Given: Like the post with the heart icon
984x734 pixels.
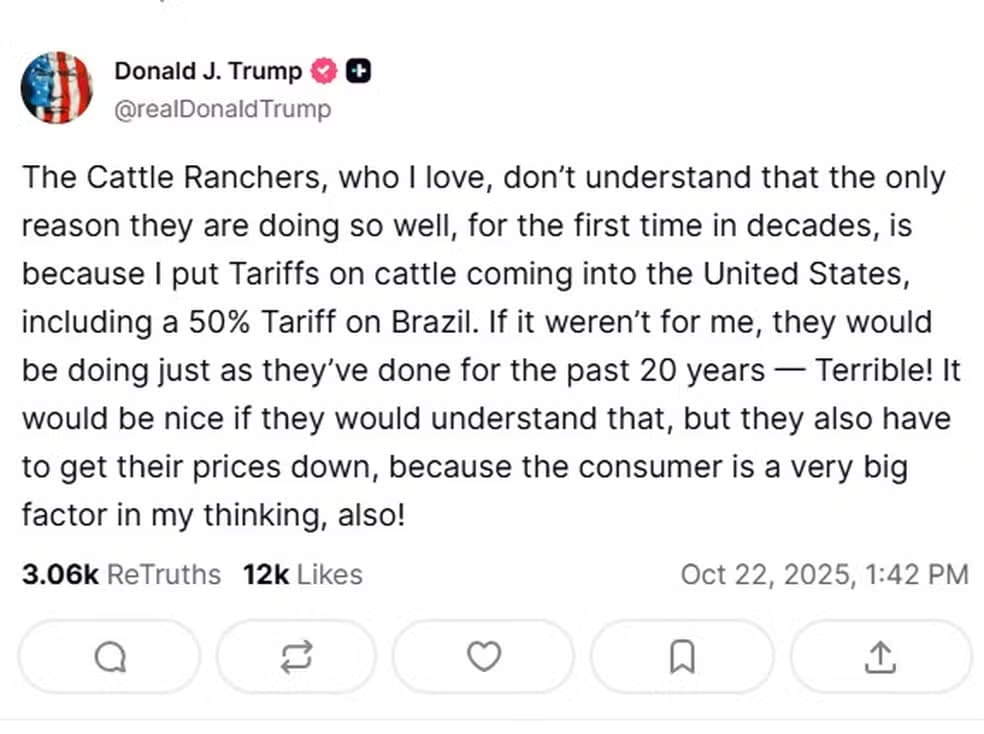Looking at the screenshot, I should point(484,657).
